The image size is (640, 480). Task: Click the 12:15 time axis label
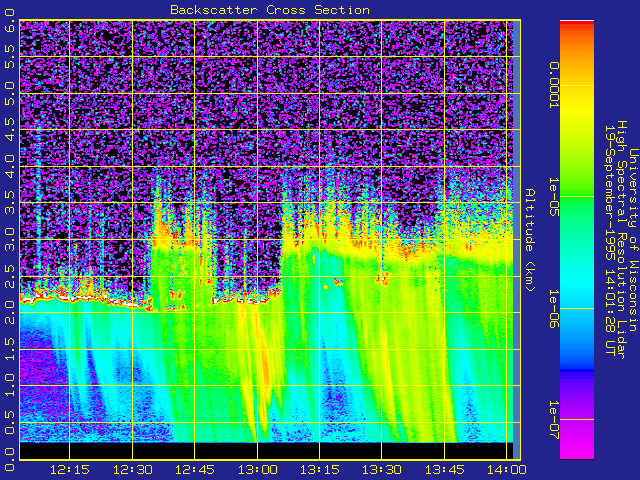(x=69, y=469)
